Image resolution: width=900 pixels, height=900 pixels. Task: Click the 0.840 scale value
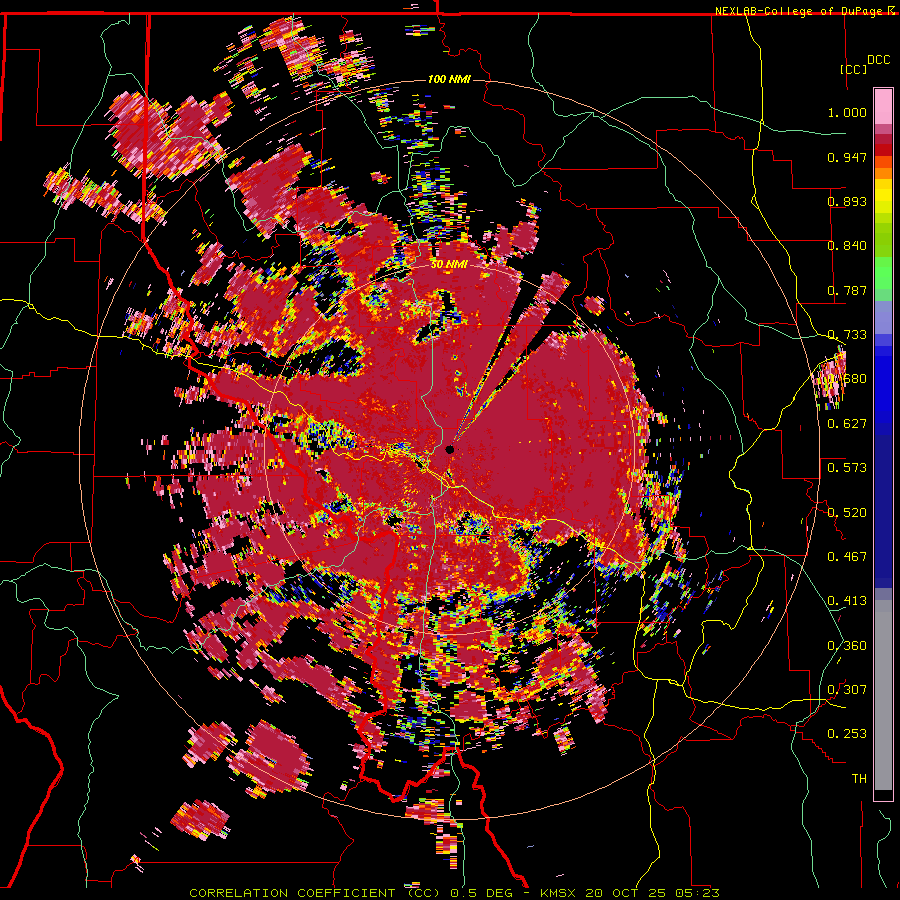coord(847,246)
